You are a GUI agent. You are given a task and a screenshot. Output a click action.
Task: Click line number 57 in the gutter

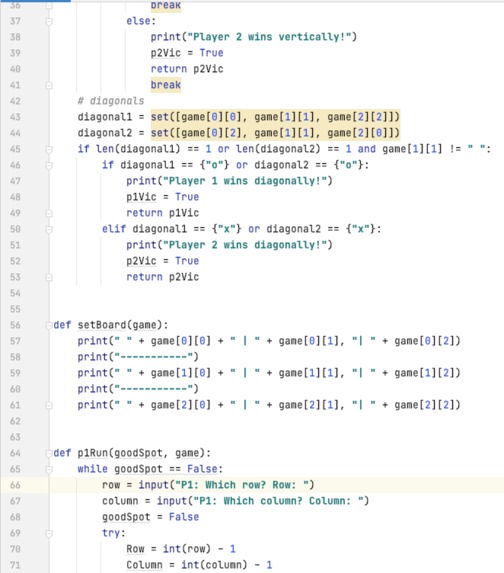point(15,341)
